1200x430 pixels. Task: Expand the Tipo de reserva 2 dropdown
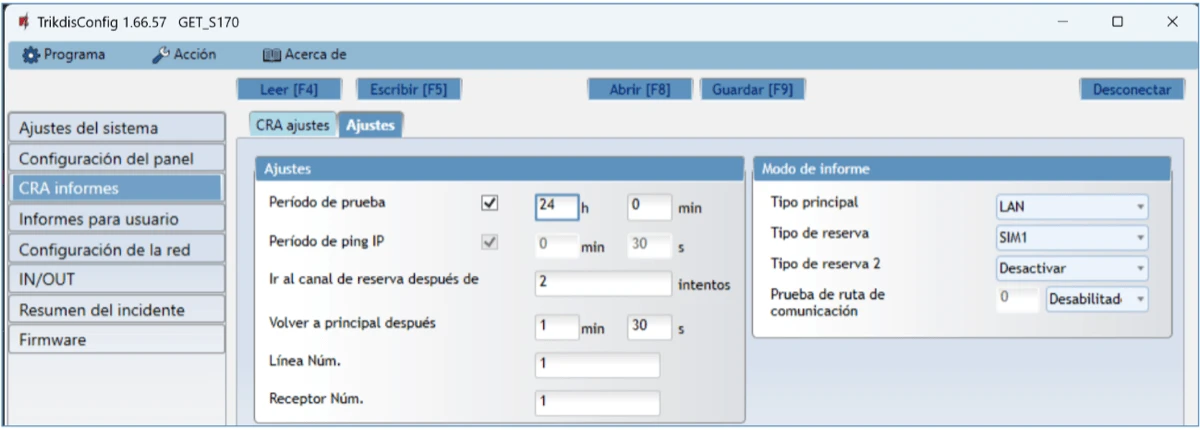coord(1072,267)
